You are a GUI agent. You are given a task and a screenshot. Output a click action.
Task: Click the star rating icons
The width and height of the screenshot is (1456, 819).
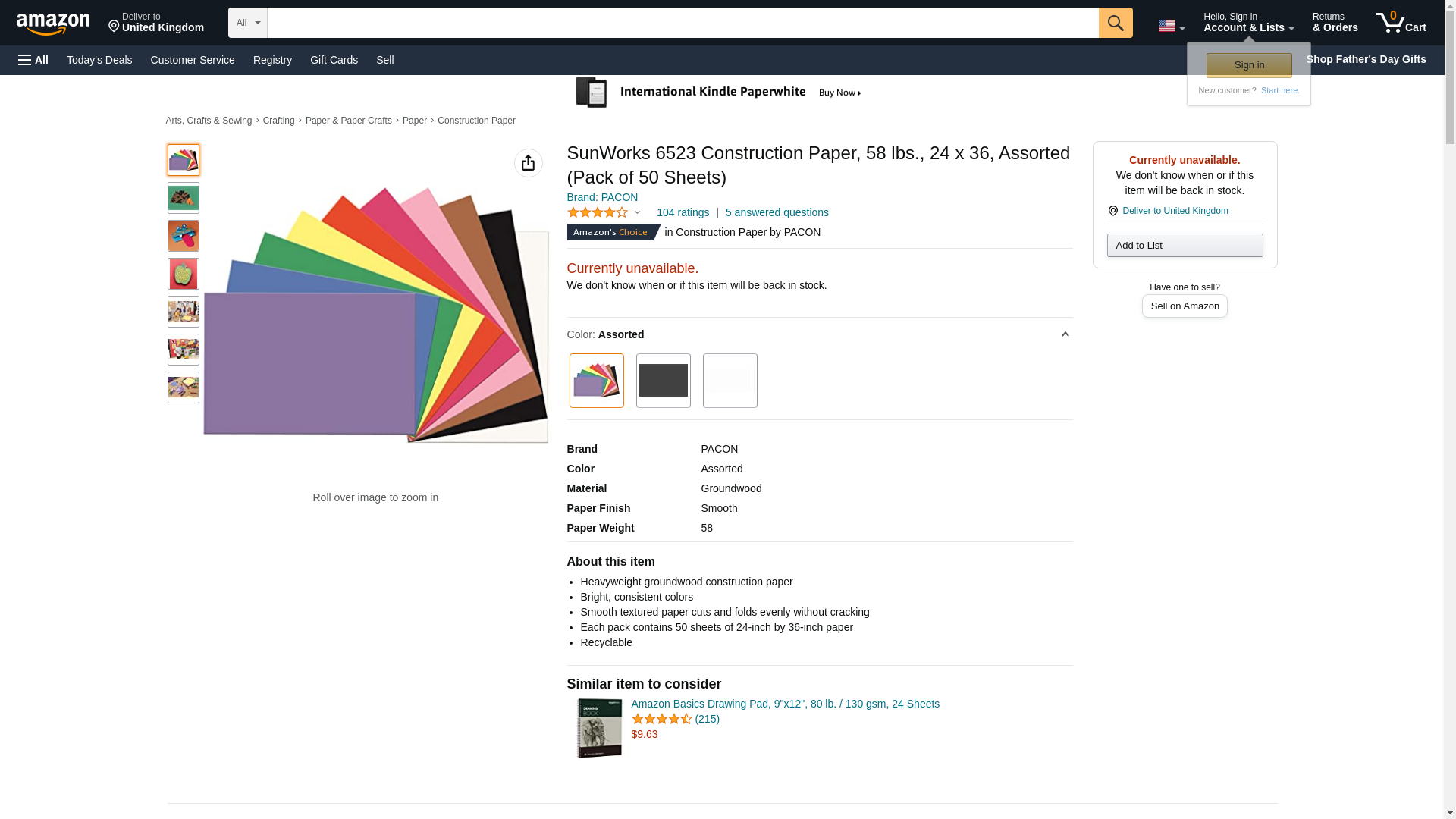click(x=598, y=212)
